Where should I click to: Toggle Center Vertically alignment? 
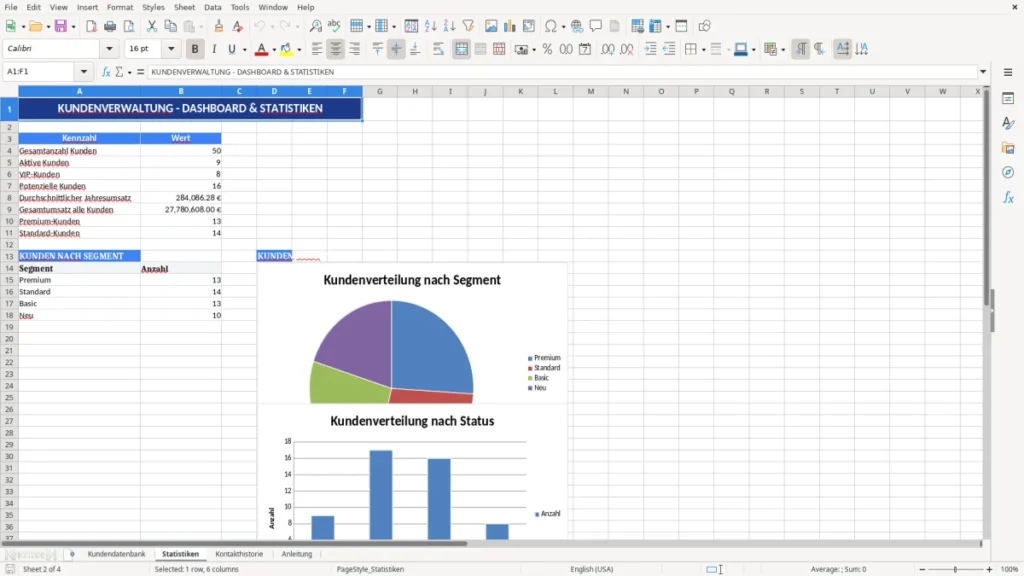[396, 49]
